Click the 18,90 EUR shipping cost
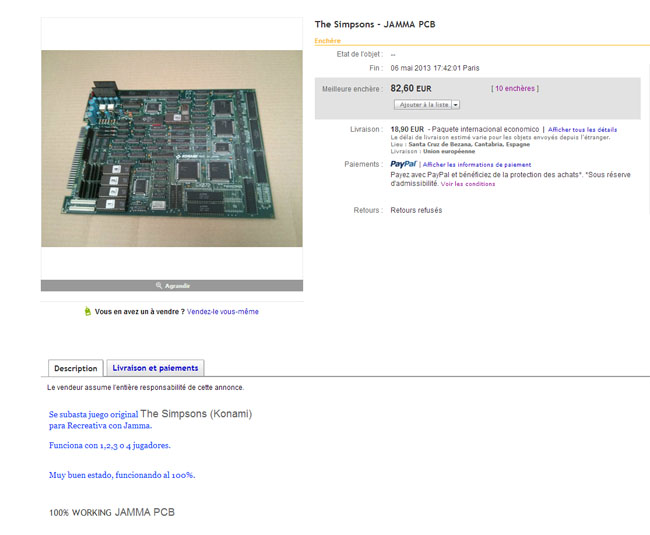The width and height of the screenshot is (650, 535). tap(407, 129)
